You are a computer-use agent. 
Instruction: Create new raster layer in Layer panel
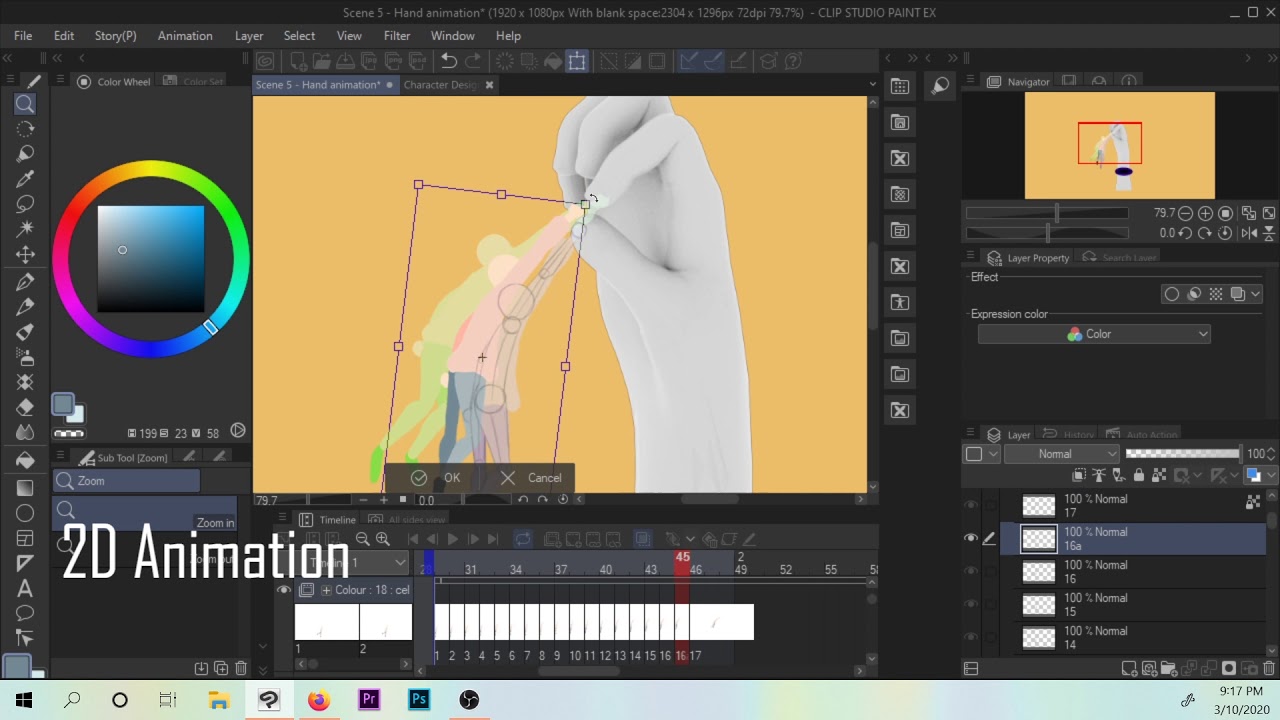coord(1129,668)
